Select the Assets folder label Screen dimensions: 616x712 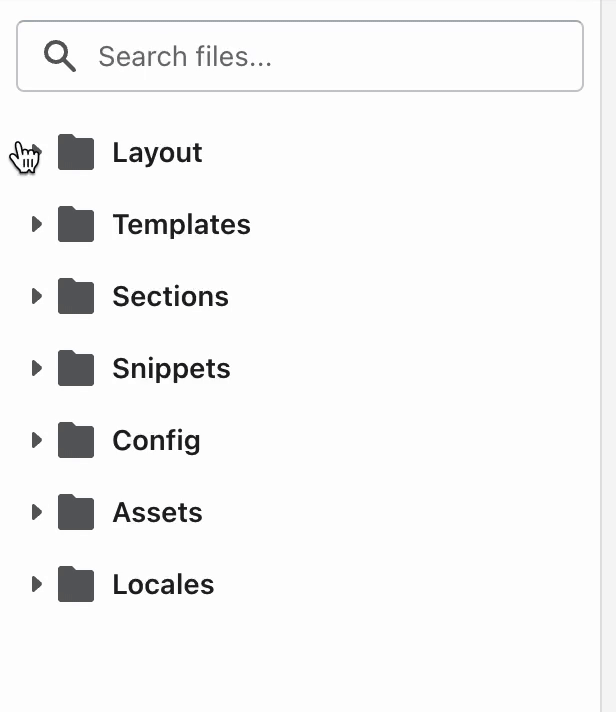[157, 513]
